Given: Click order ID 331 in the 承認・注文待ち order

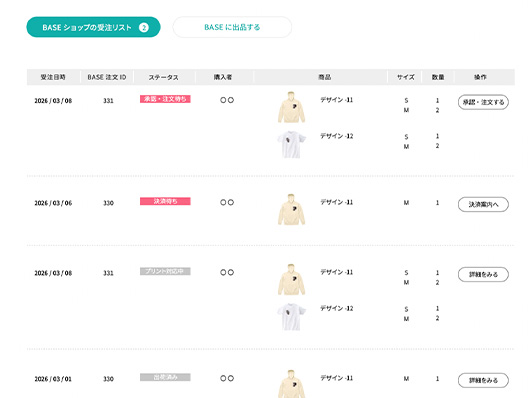Looking at the screenshot, I should tap(108, 100).
